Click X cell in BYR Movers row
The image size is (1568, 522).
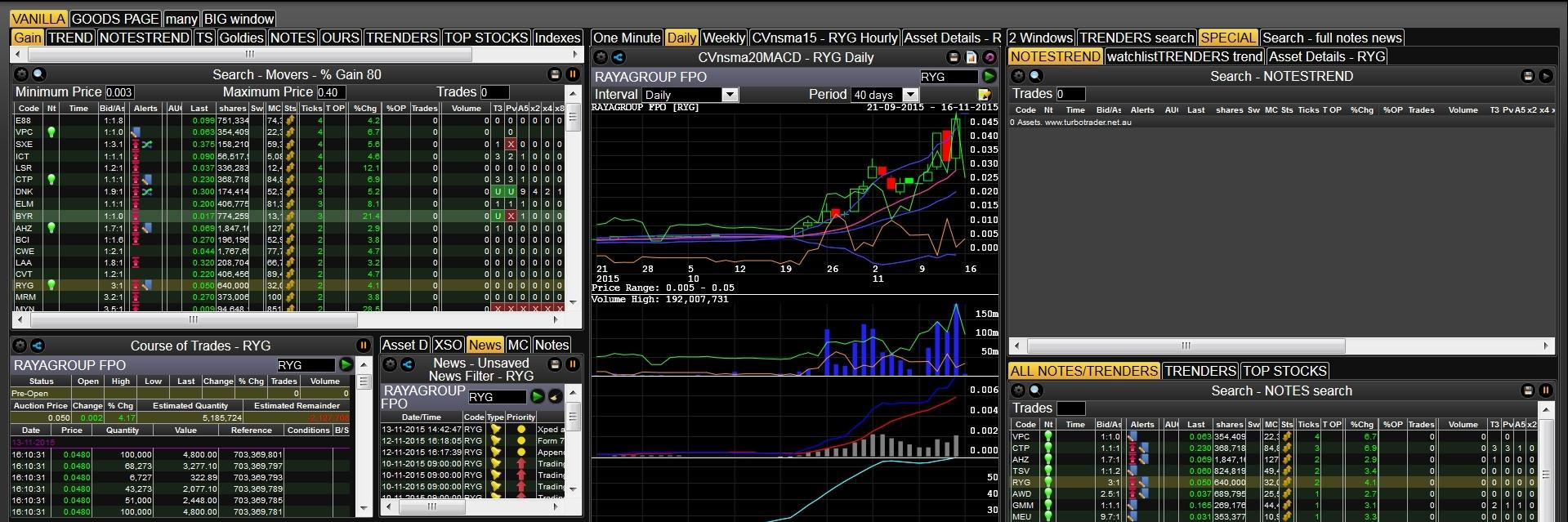click(x=511, y=216)
